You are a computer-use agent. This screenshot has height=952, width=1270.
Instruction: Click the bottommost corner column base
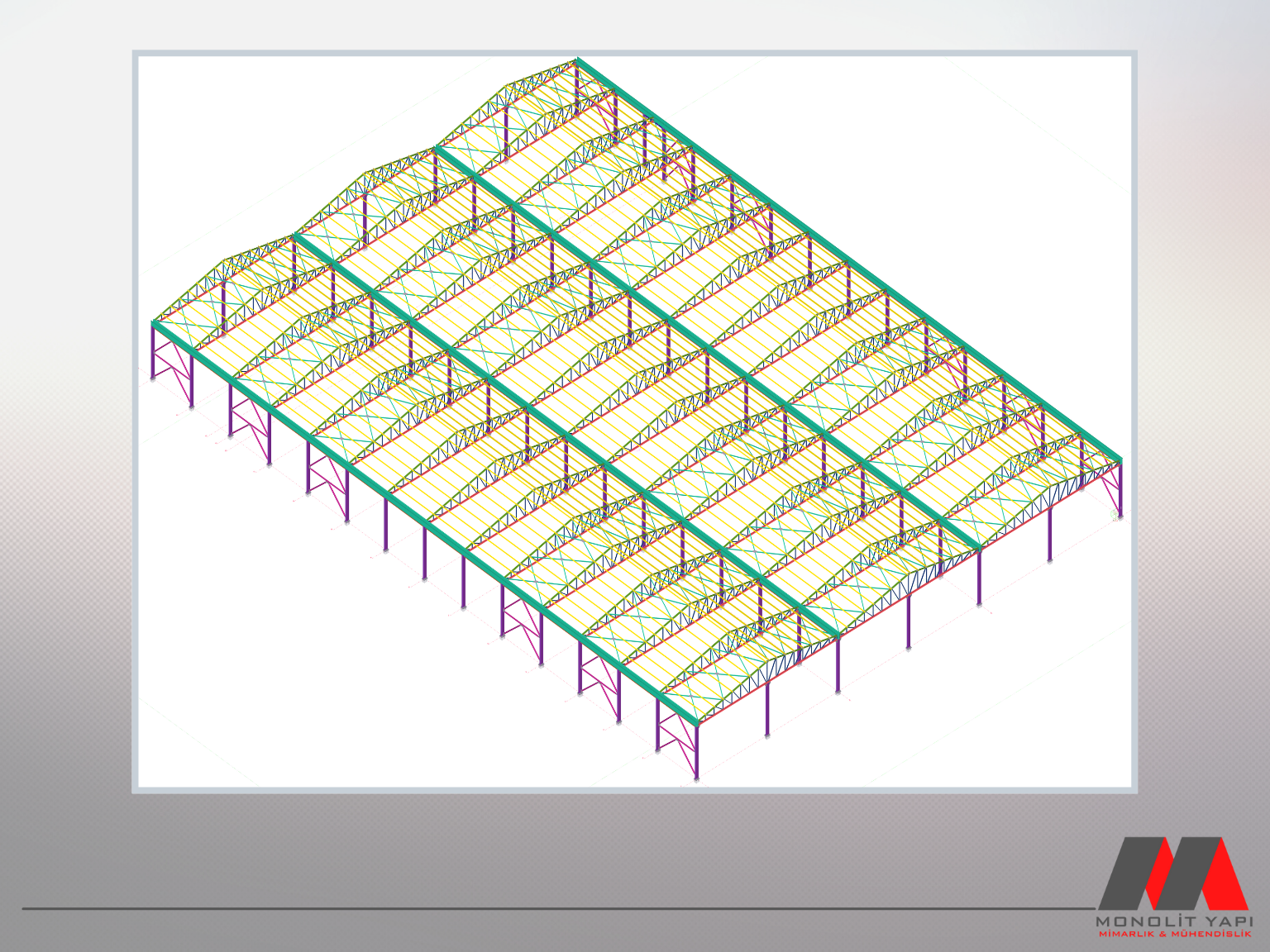[x=696, y=777]
